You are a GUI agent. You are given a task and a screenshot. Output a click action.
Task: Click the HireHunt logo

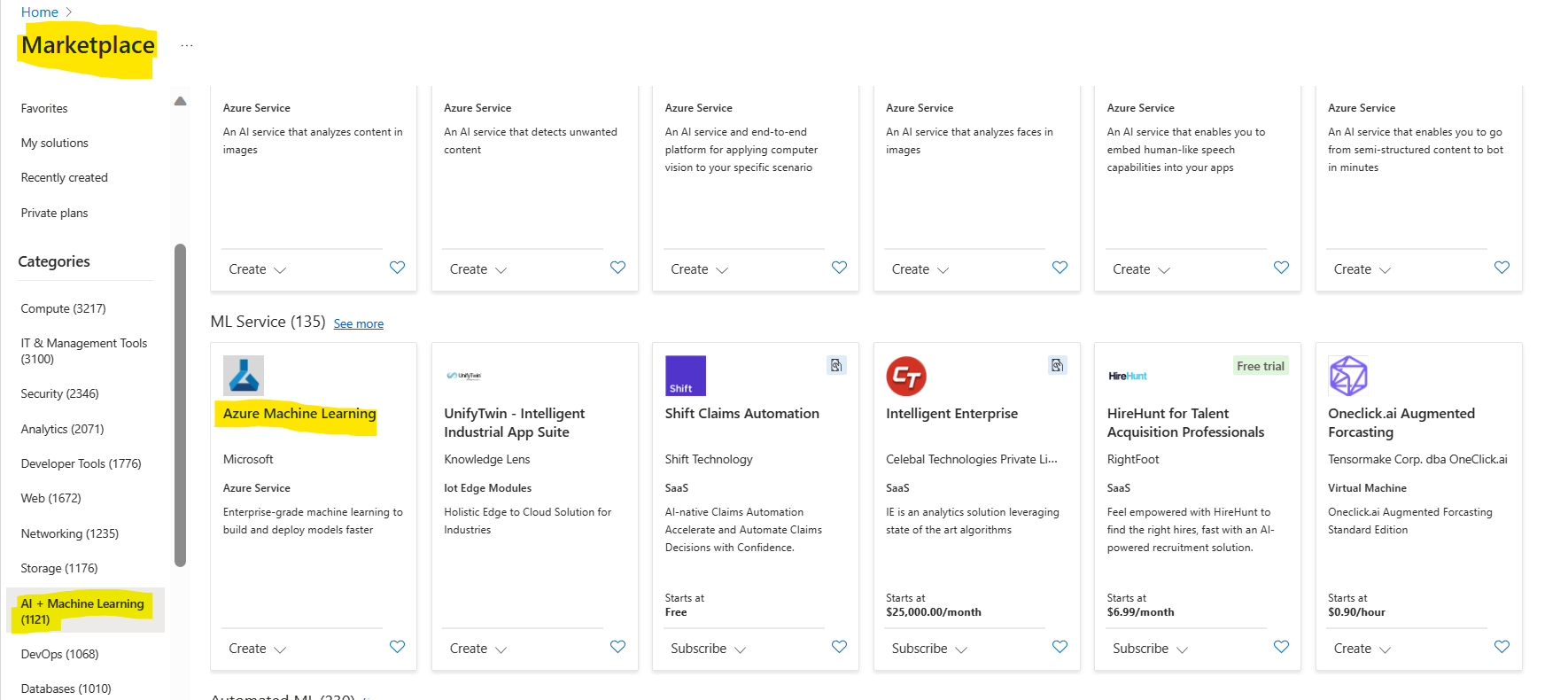(1128, 376)
